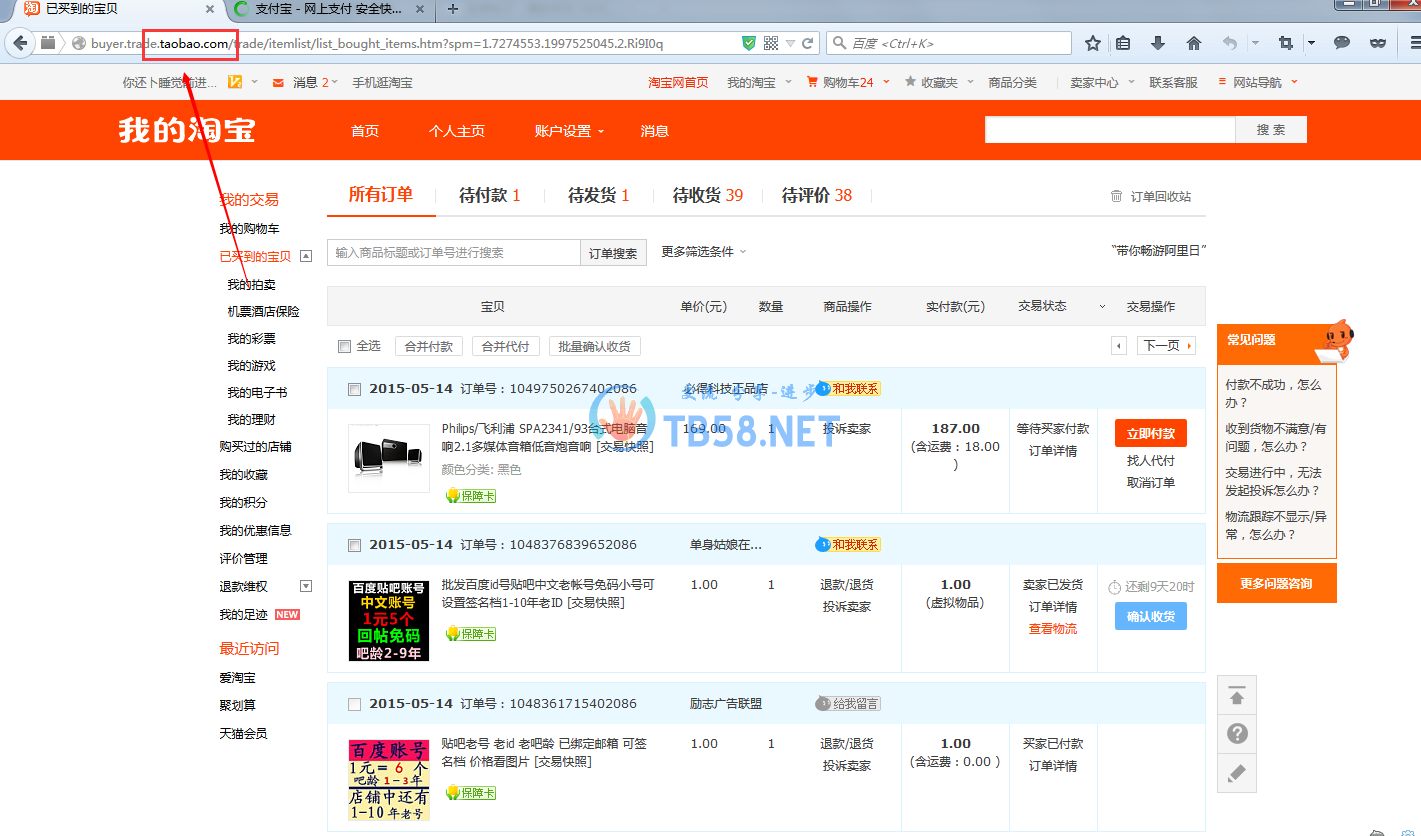Image resolution: width=1421 pixels, height=836 pixels.
Task: Go to the browser home page icon
Action: pos(1193,43)
